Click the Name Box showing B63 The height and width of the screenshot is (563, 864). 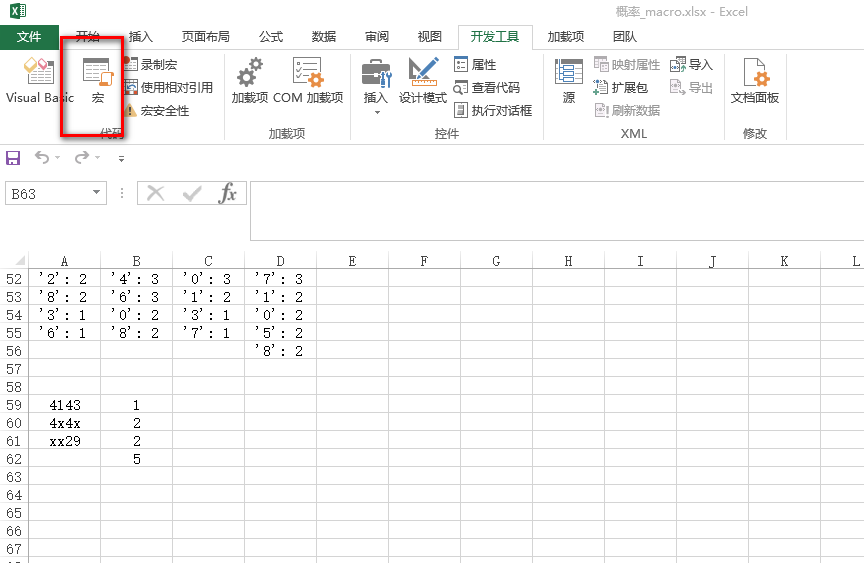48,193
